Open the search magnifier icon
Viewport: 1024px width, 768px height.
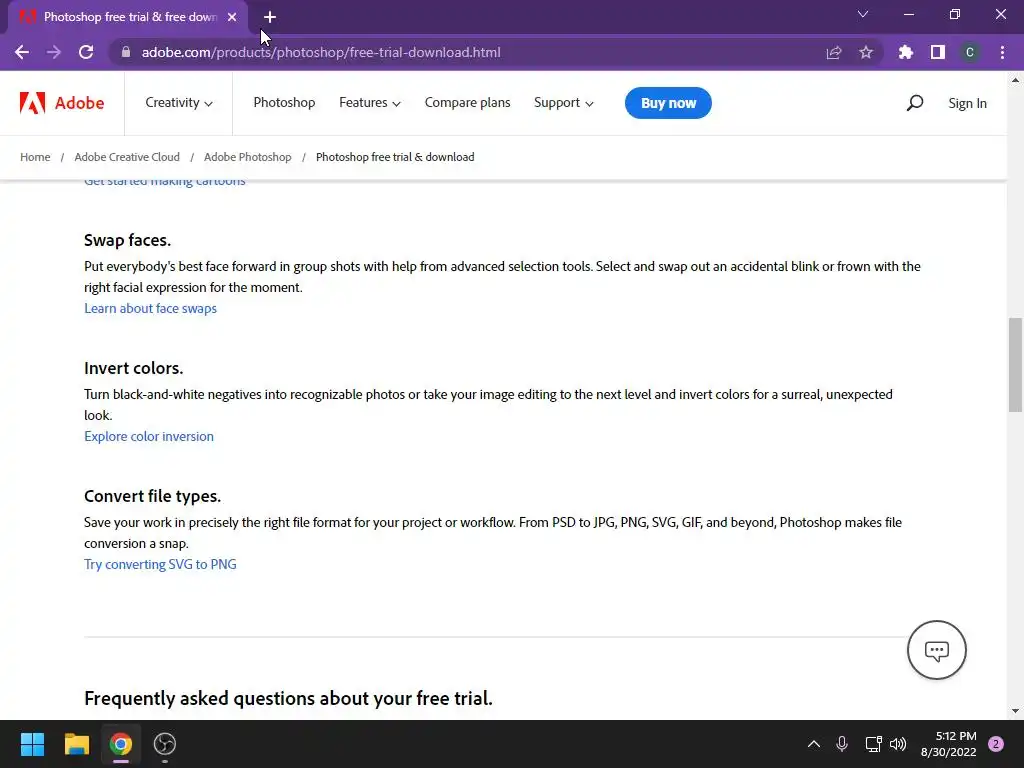tap(915, 103)
